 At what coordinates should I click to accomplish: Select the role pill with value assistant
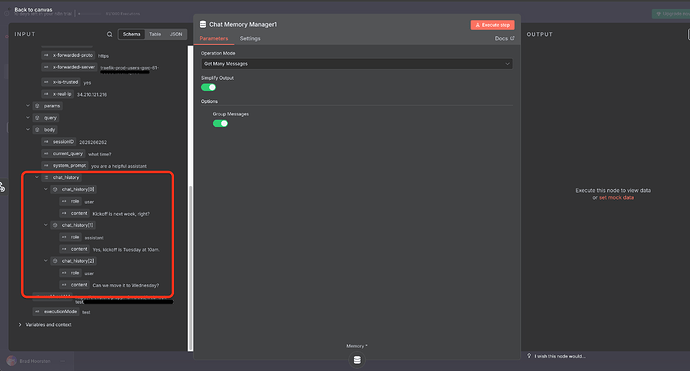click(x=70, y=237)
